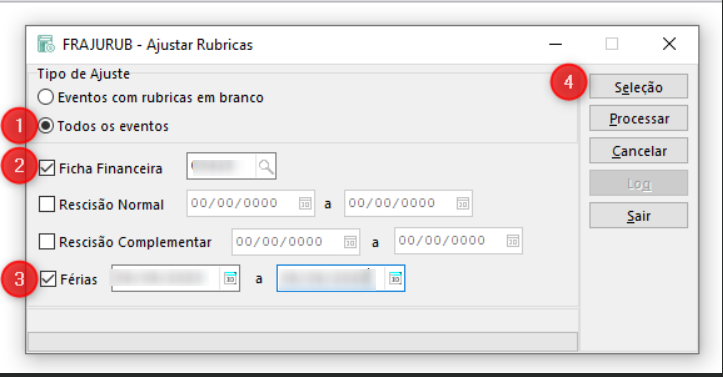Viewport: 723px width, 377px height.
Task: Click the FRAJURUB application icon in title bar
Action: click(46, 44)
